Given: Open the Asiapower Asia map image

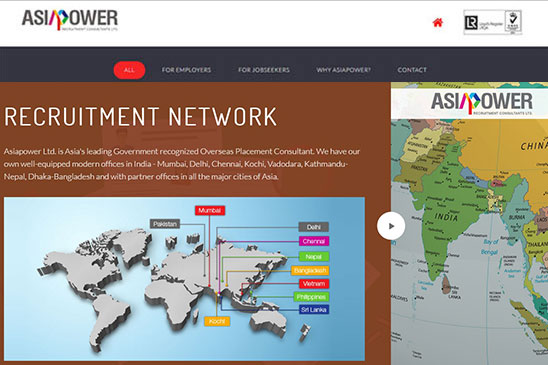Looking at the screenshot, I should (x=469, y=224).
